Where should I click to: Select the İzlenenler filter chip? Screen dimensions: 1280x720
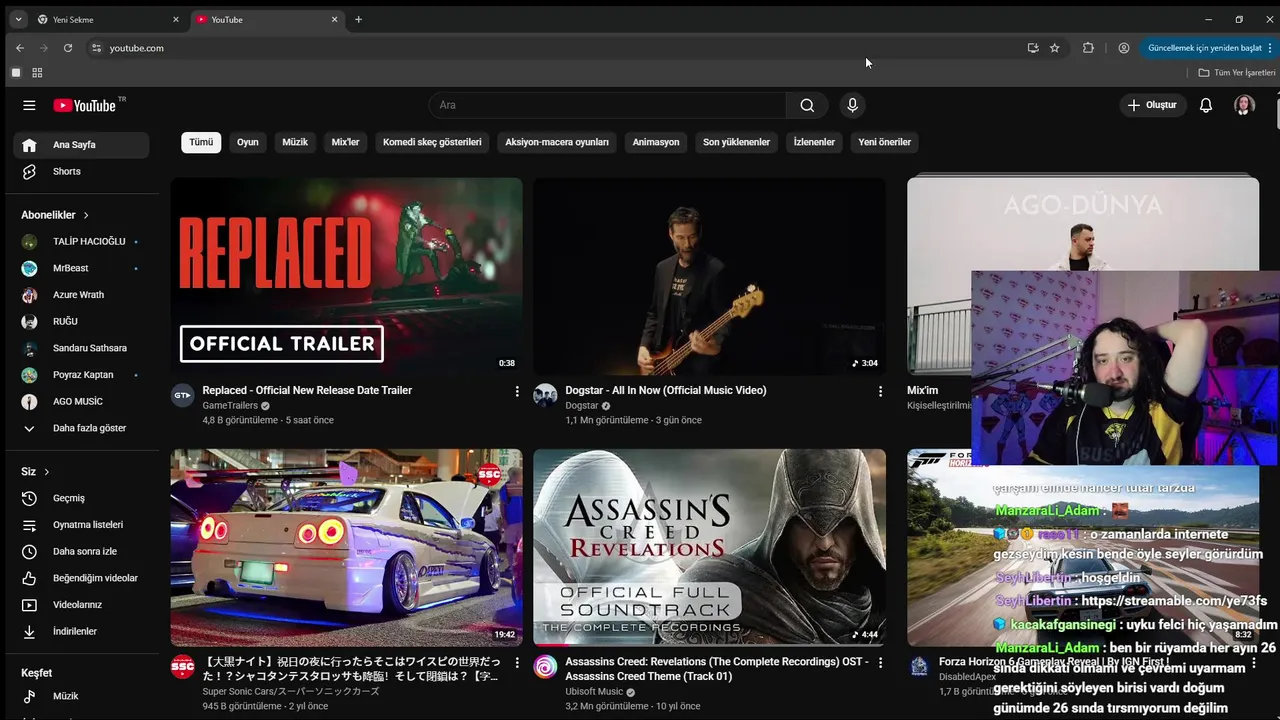(814, 142)
